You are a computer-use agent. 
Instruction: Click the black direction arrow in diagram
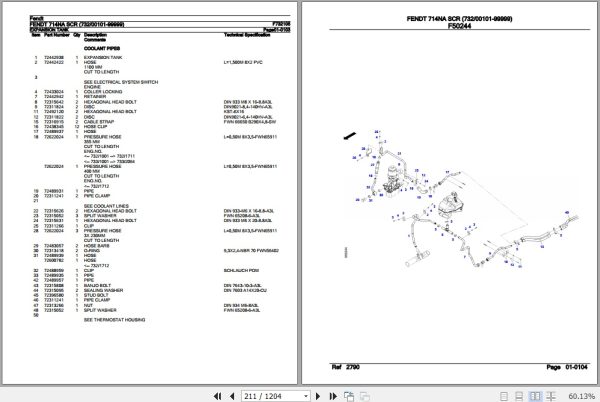(350, 136)
